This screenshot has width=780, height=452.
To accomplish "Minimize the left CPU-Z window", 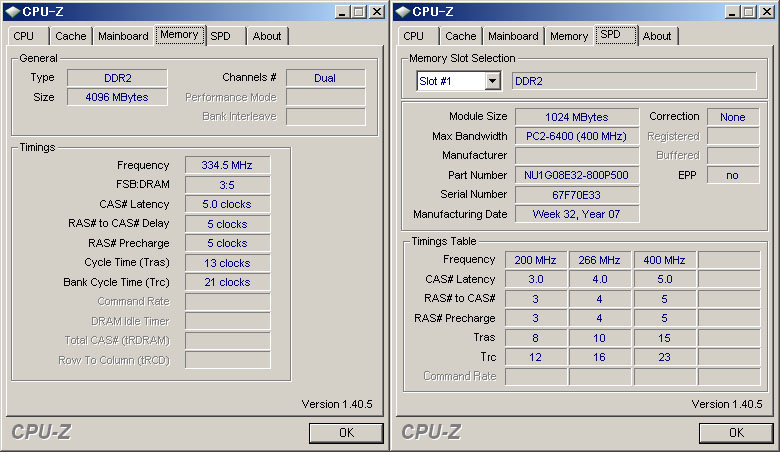I will [x=341, y=12].
